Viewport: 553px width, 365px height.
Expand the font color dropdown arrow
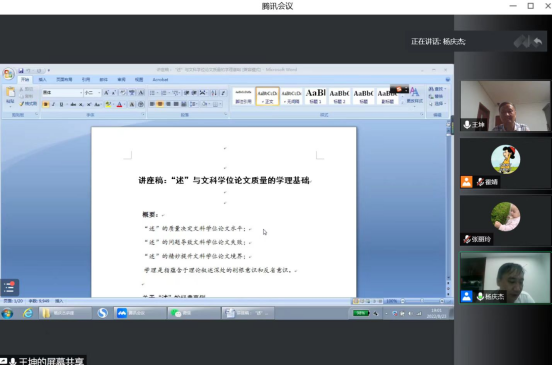124,104
